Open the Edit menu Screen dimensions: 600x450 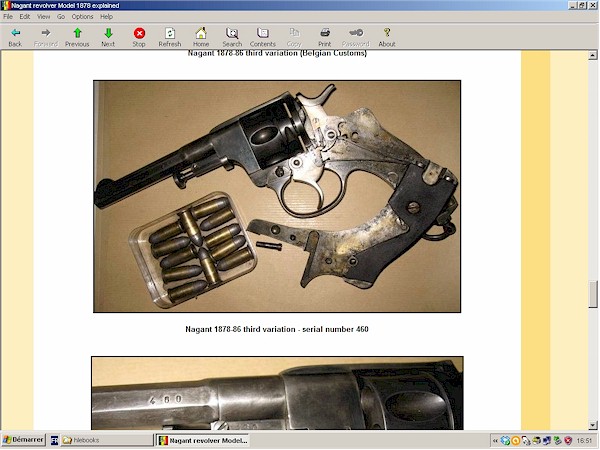tap(25, 16)
